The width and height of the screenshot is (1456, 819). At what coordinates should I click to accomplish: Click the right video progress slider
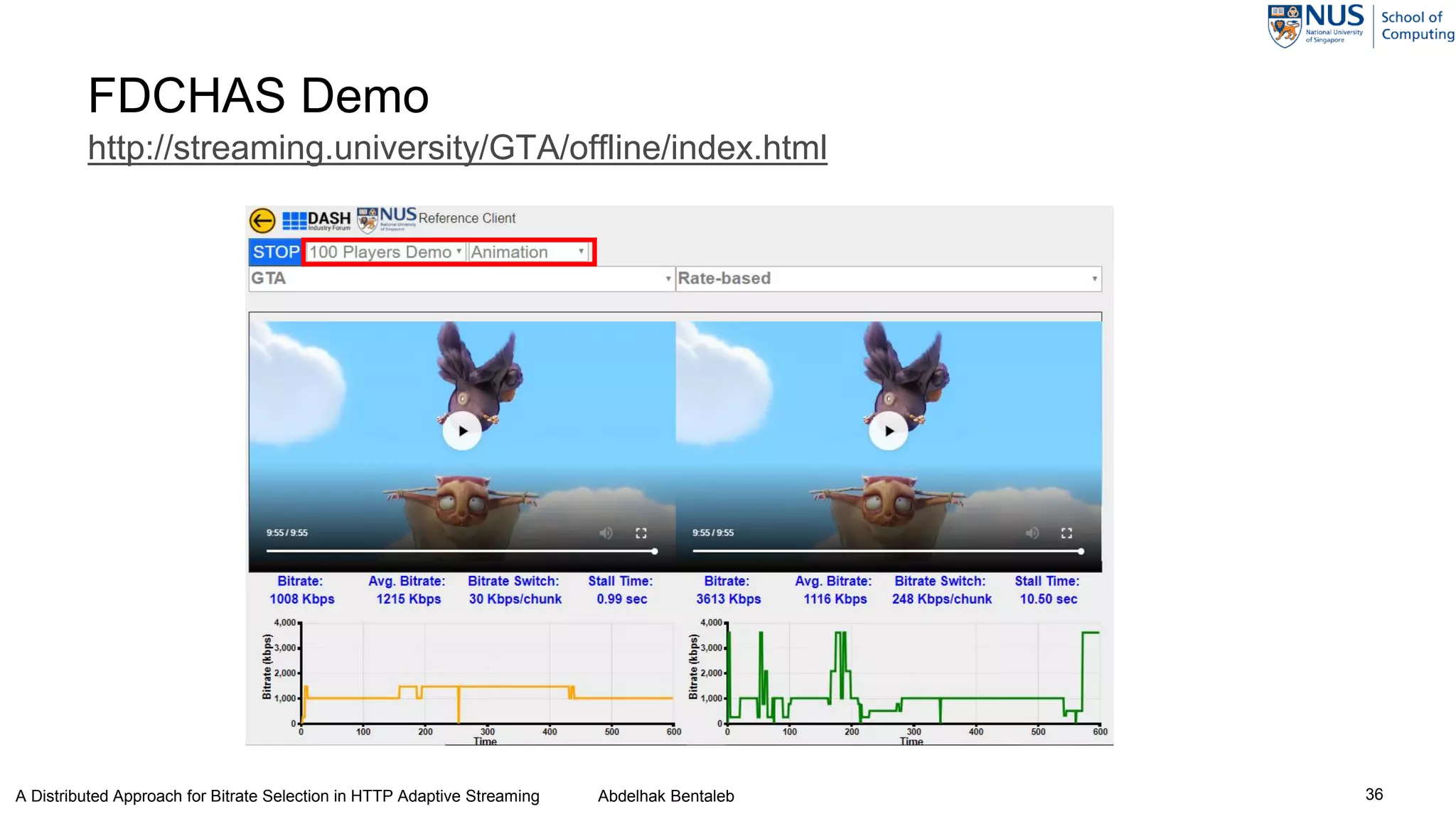[888, 551]
